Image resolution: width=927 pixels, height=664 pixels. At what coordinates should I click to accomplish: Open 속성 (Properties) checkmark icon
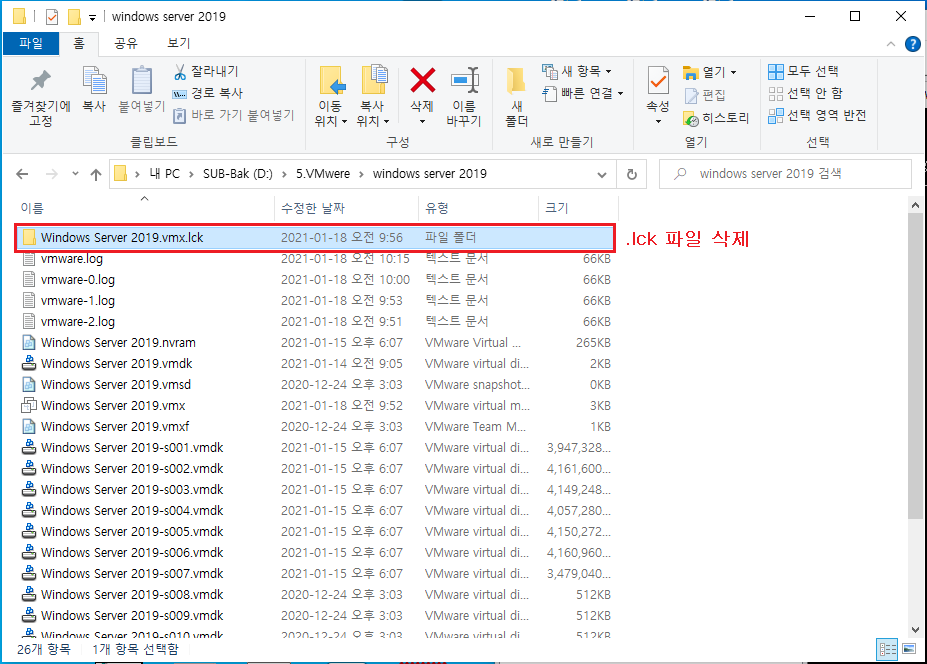click(x=658, y=81)
